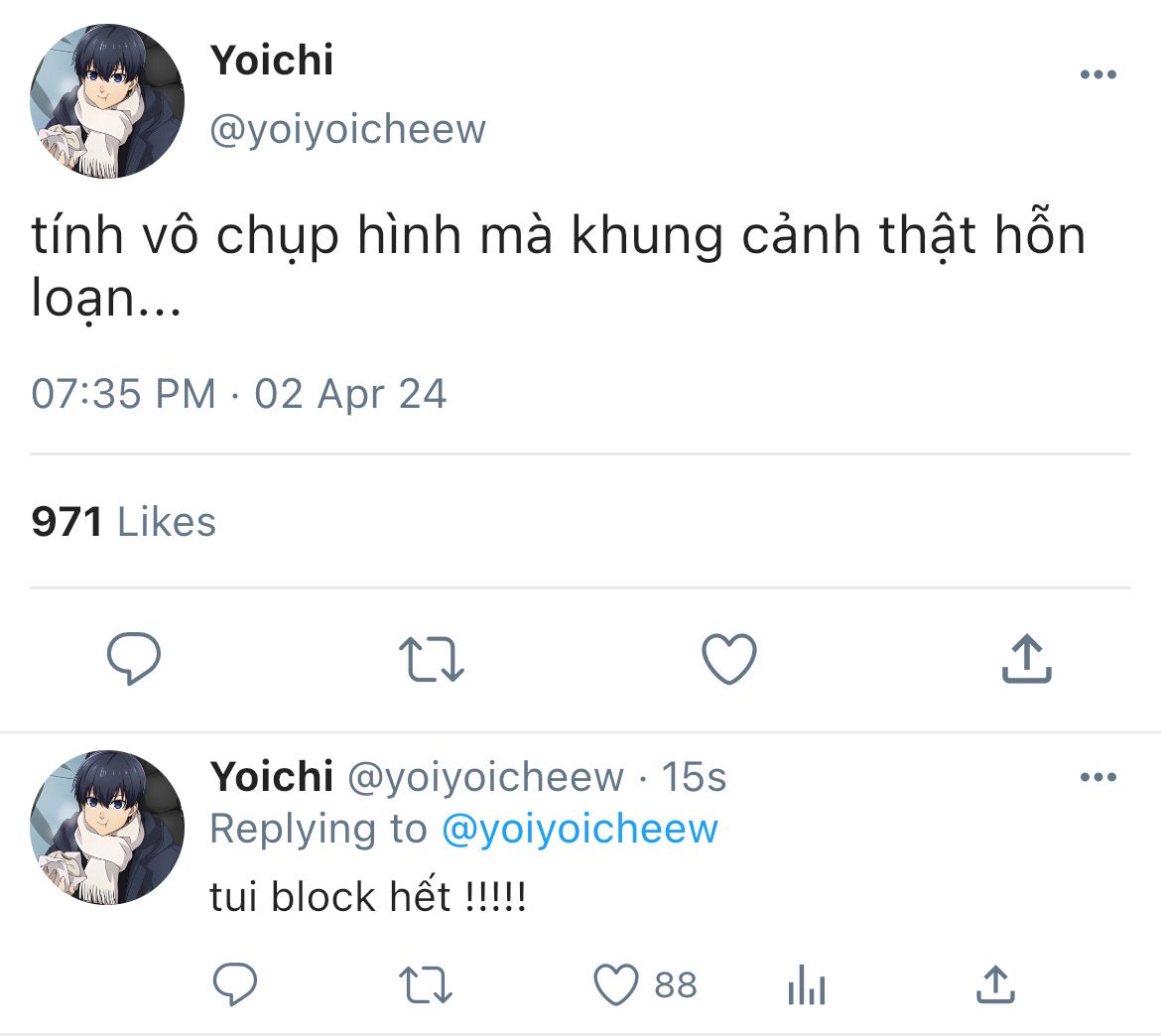
Task: Retweet the main tweet
Action: [x=431, y=659]
